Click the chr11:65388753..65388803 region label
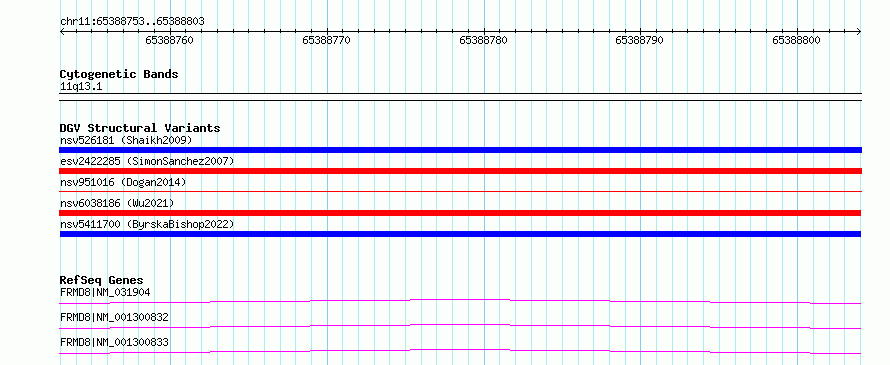 coord(132,21)
